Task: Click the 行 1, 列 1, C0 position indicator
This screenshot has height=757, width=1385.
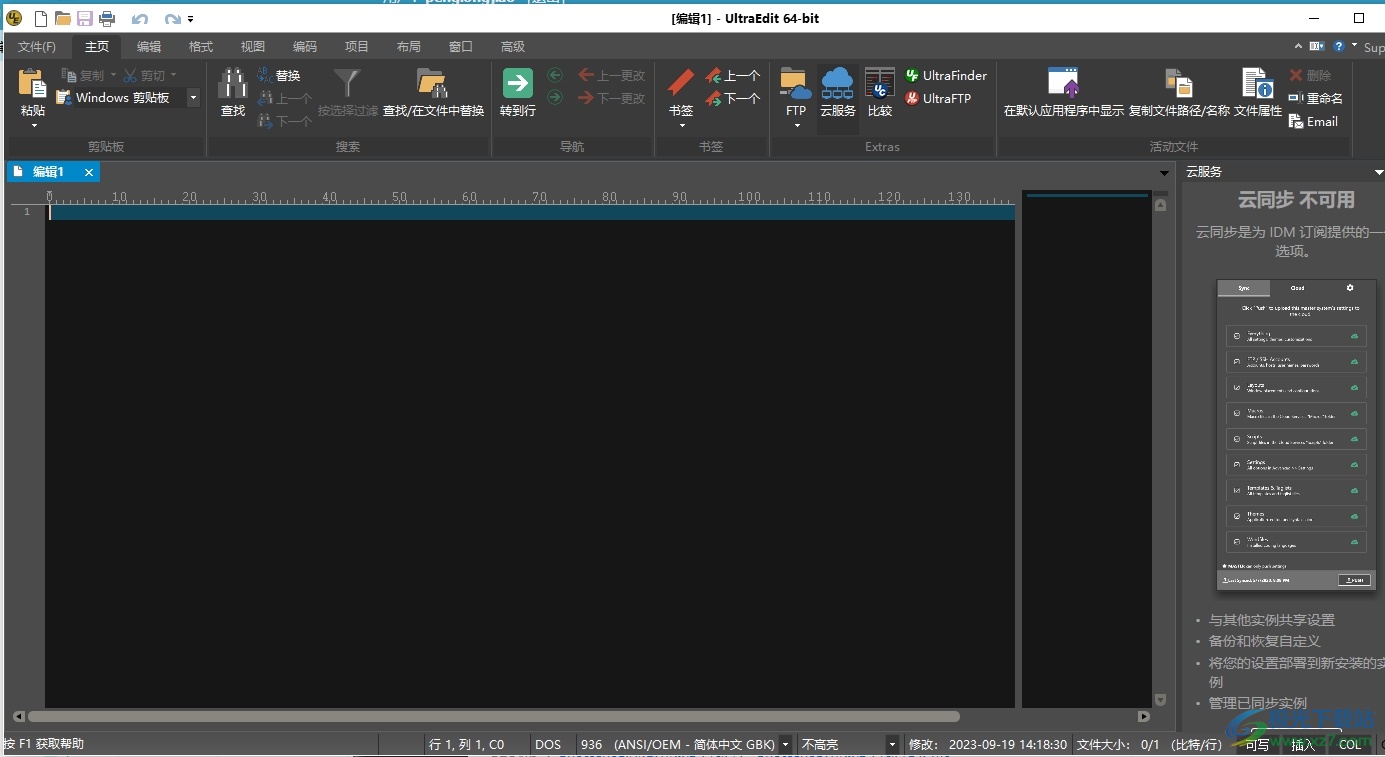Action: 467,744
